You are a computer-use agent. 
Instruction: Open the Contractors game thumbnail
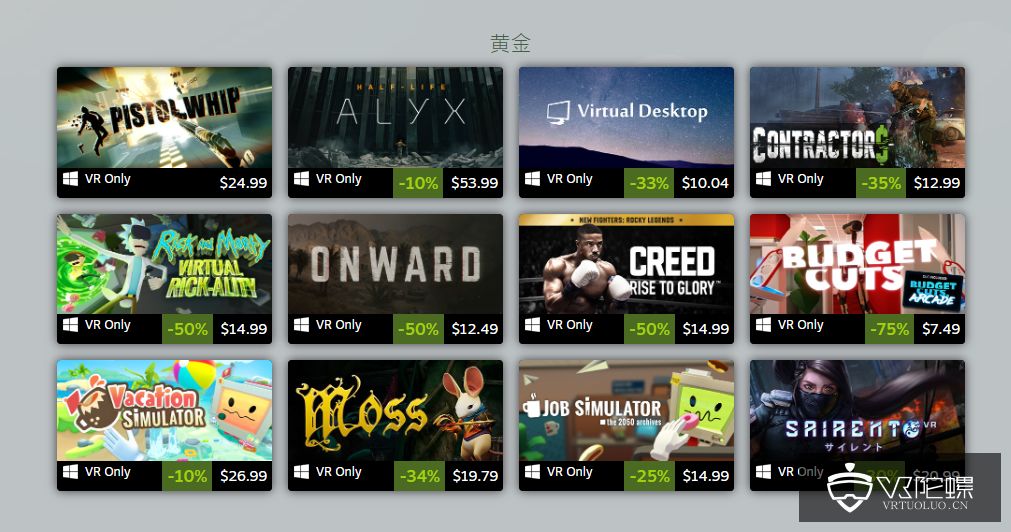[858, 117]
